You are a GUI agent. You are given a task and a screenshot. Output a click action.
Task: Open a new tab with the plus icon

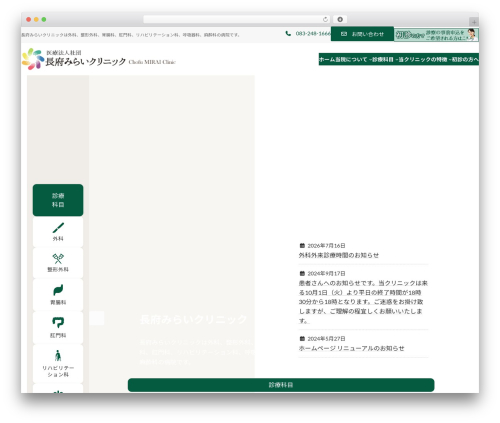tap(474, 22)
